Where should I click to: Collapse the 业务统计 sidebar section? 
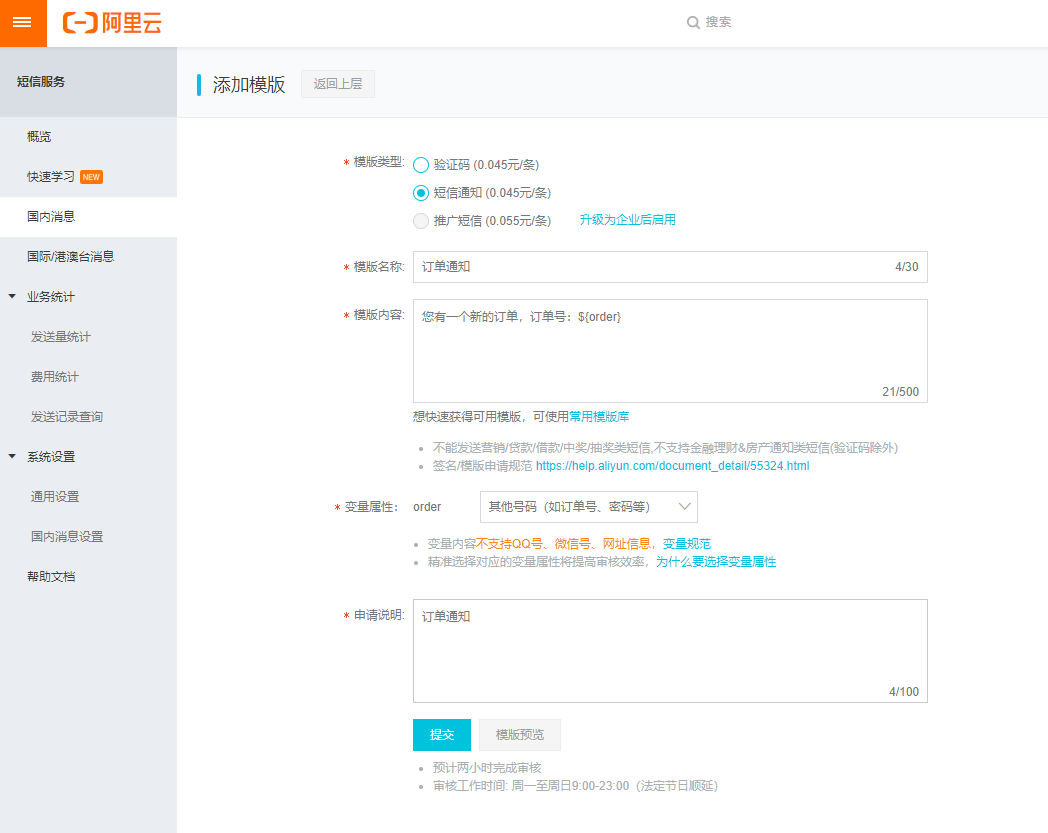(12, 297)
